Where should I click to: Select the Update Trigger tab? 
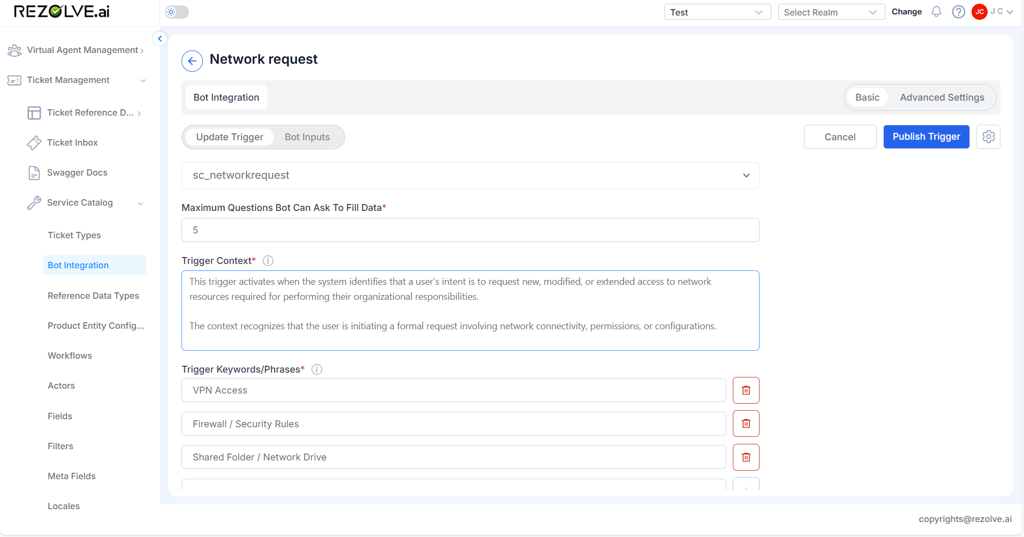tap(229, 137)
